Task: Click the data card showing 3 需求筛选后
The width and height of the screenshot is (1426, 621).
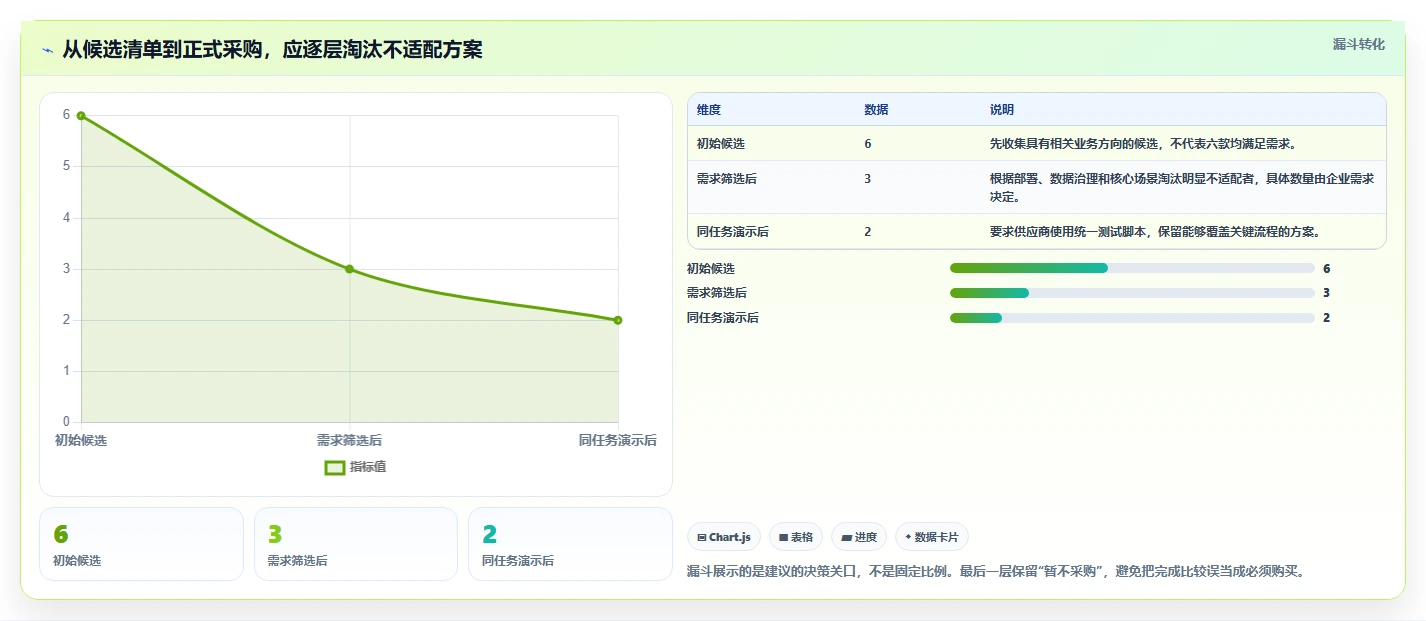Action: tap(356, 544)
